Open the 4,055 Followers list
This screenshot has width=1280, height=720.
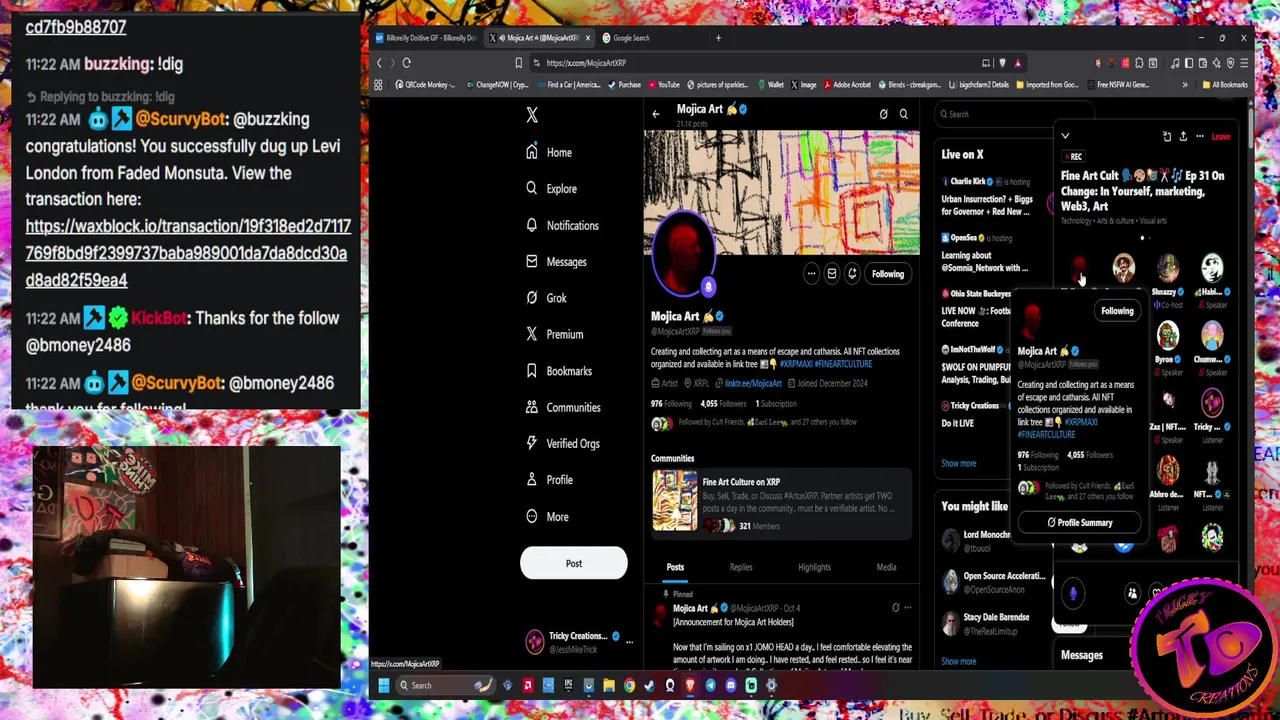point(723,404)
